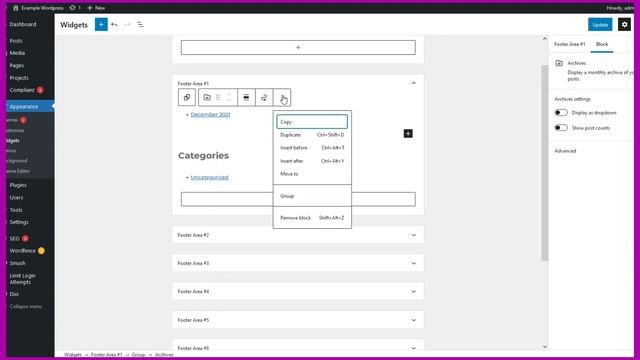
Task: Toggle Display as dropdown
Action: (561, 113)
